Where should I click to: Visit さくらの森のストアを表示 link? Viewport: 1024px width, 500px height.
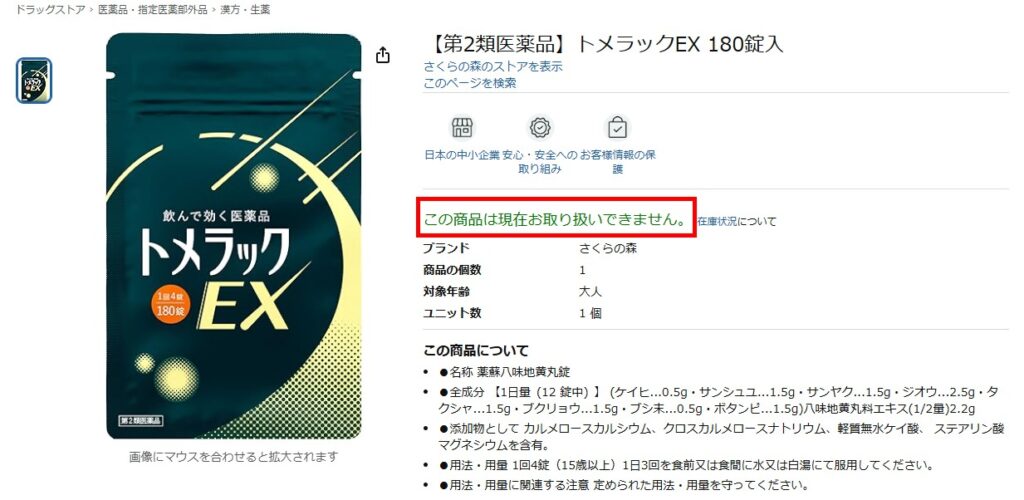492,67
